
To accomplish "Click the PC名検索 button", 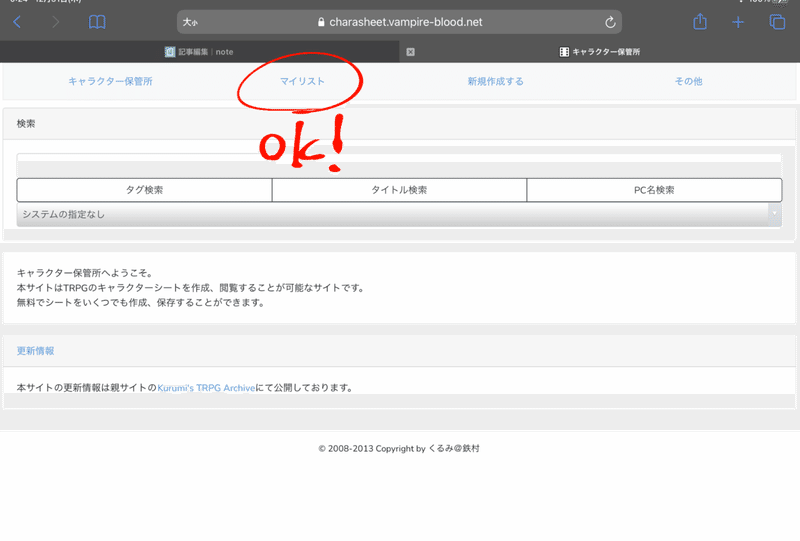I will [x=654, y=190].
